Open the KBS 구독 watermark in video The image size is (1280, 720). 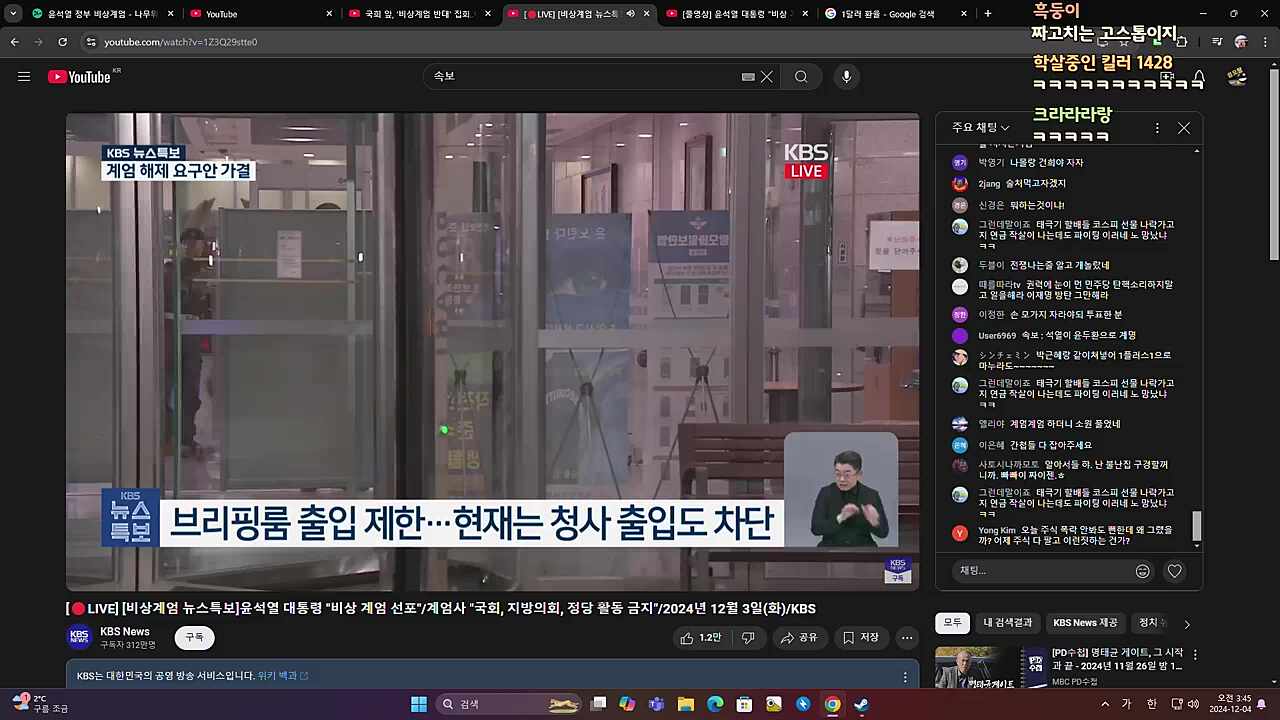click(x=898, y=570)
